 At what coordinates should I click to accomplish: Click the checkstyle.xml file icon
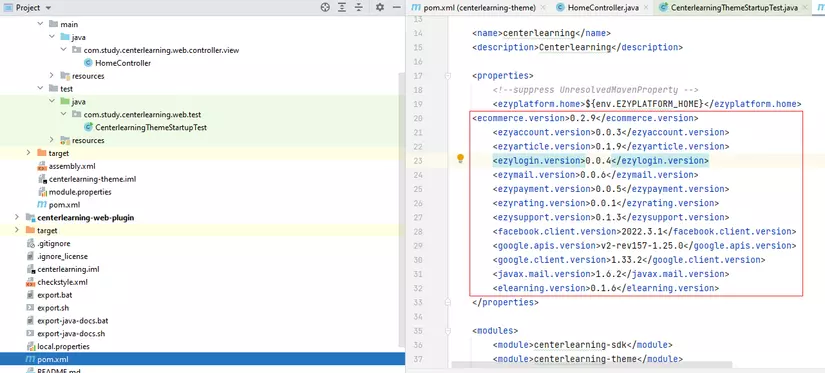coord(31,282)
